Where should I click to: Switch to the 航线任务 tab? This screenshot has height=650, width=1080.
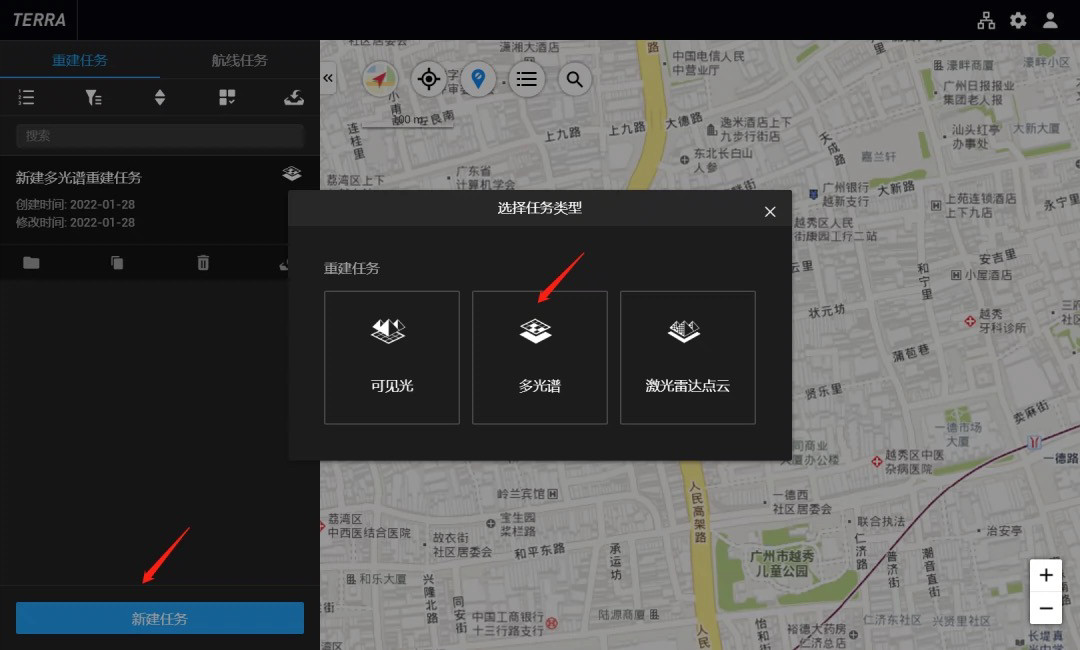point(239,59)
